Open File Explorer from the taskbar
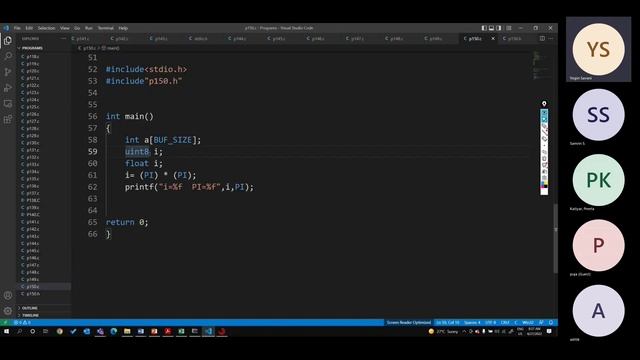 (x=127, y=331)
